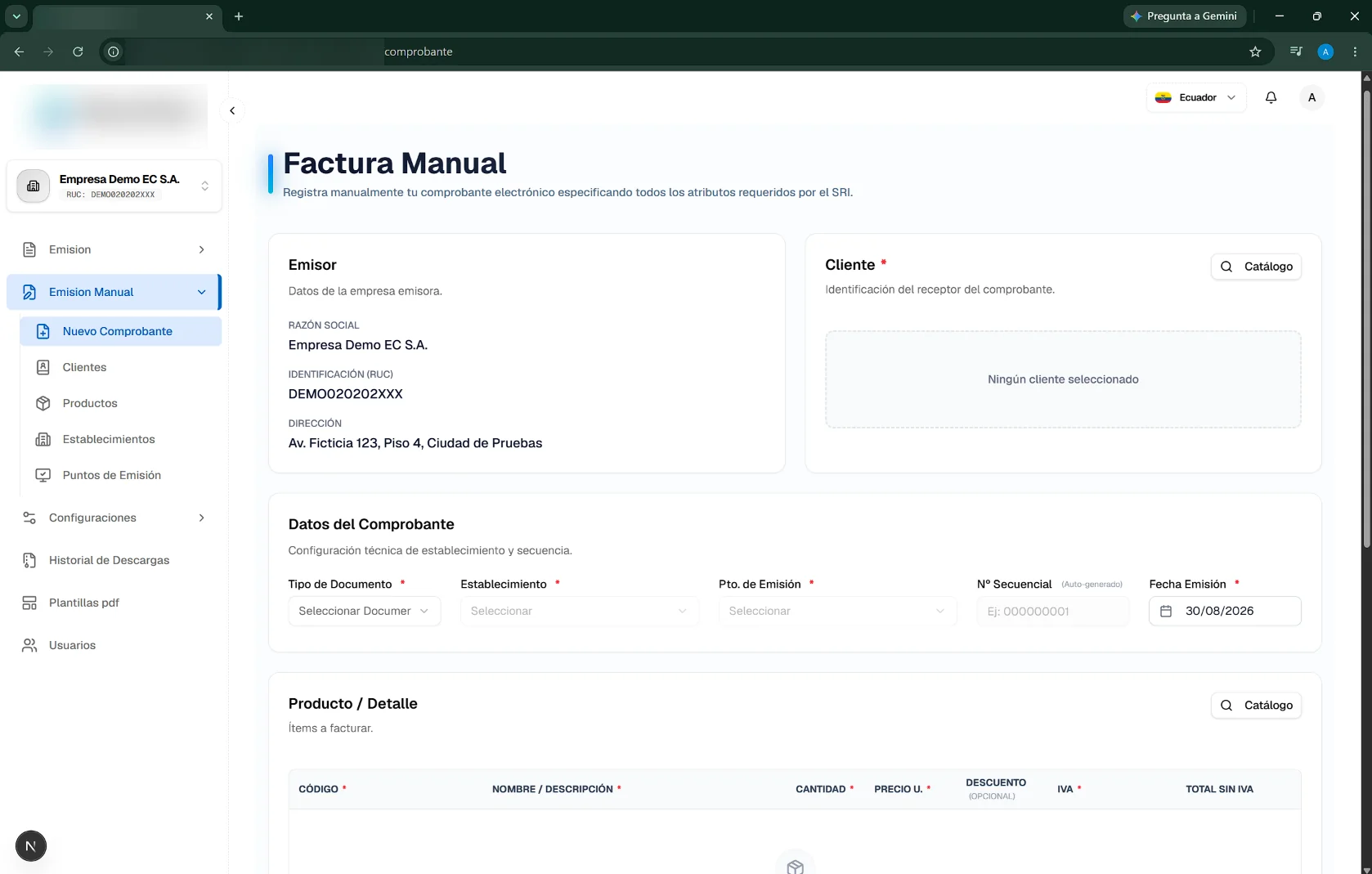Click the Ecuador flag icon
Screen dimensions: 1372x874
tap(1163, 97)
